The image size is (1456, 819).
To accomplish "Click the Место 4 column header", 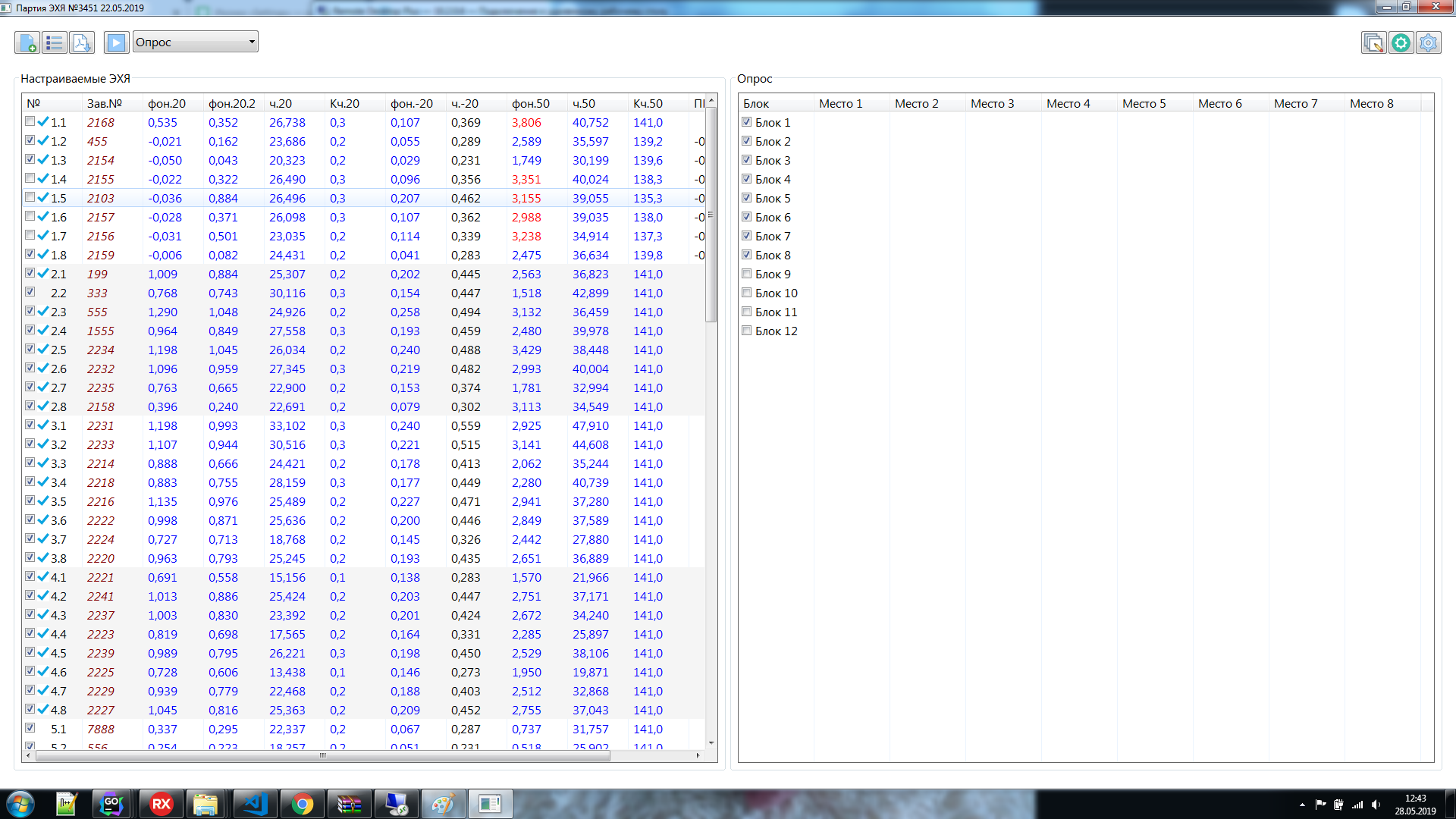I will [x=1068, y=103].
